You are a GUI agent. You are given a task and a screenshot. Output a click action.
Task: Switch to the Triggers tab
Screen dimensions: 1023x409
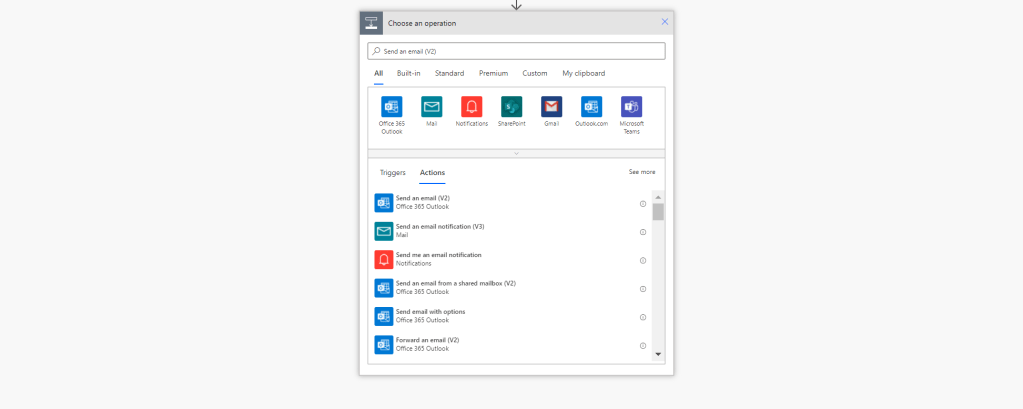(393, 172)
